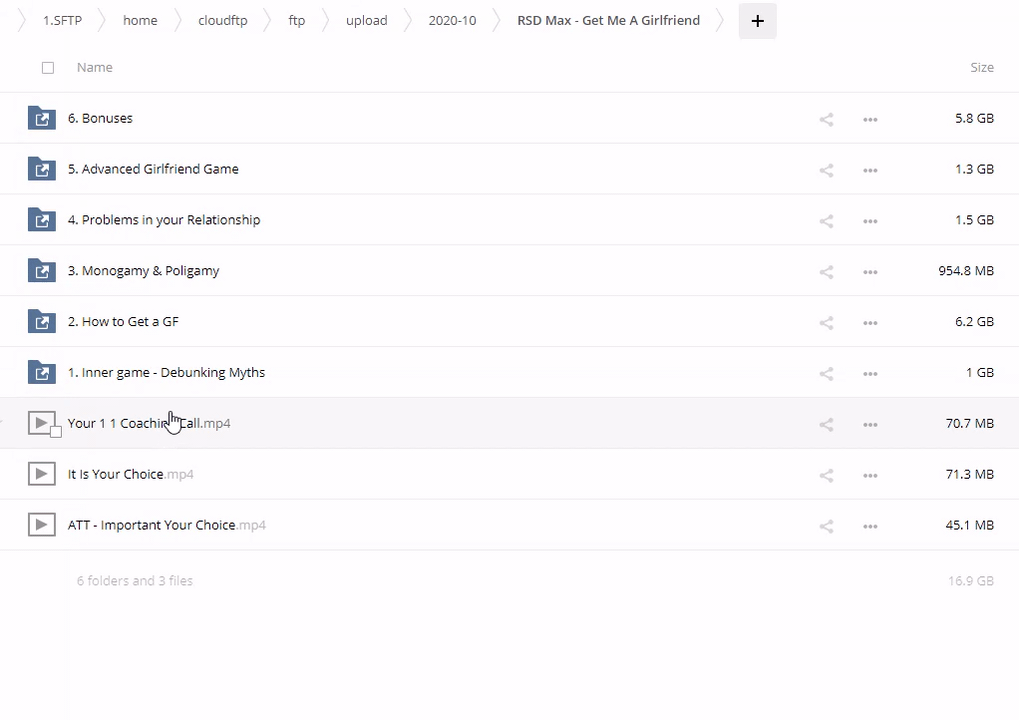Share the Your 1 1 Coaching Call.mp4 file
1019x720 pixels.
(x=826, y=424)
